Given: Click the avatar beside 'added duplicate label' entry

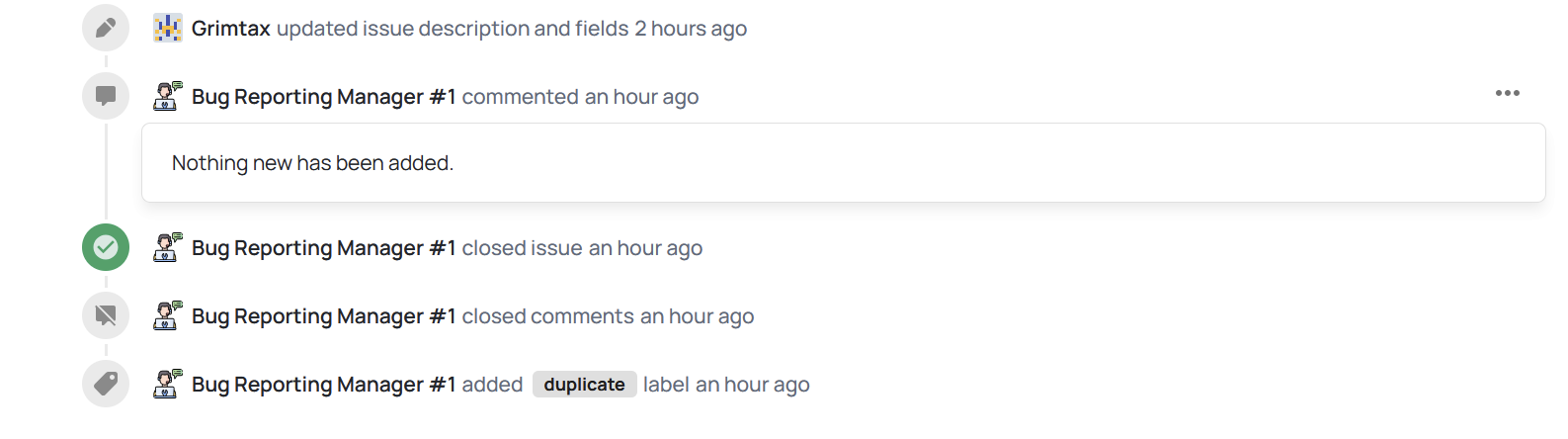Looking at the screenshot, I should pos(168,384).
